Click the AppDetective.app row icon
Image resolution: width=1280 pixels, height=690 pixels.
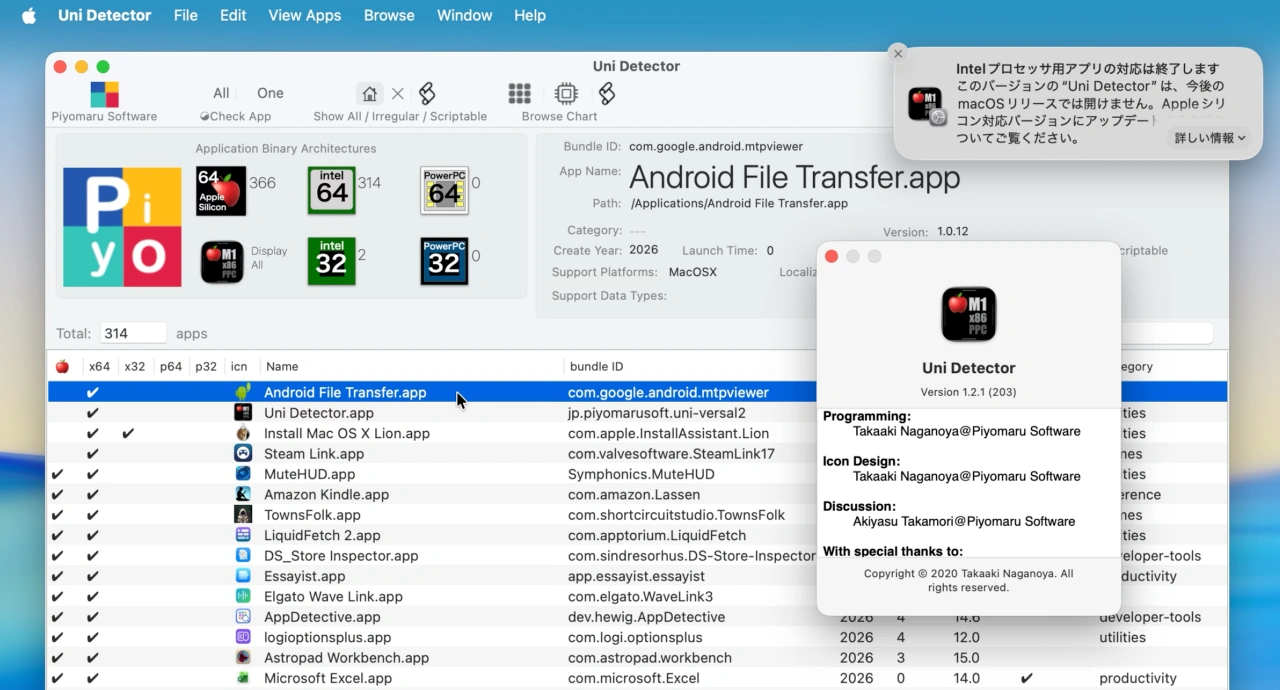(x=243, y=617)
